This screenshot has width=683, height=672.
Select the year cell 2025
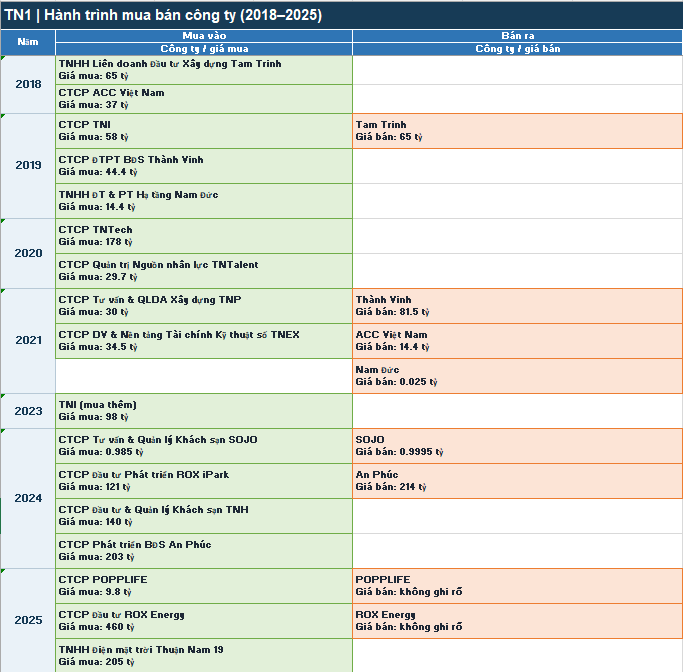(x=28, y=620)
